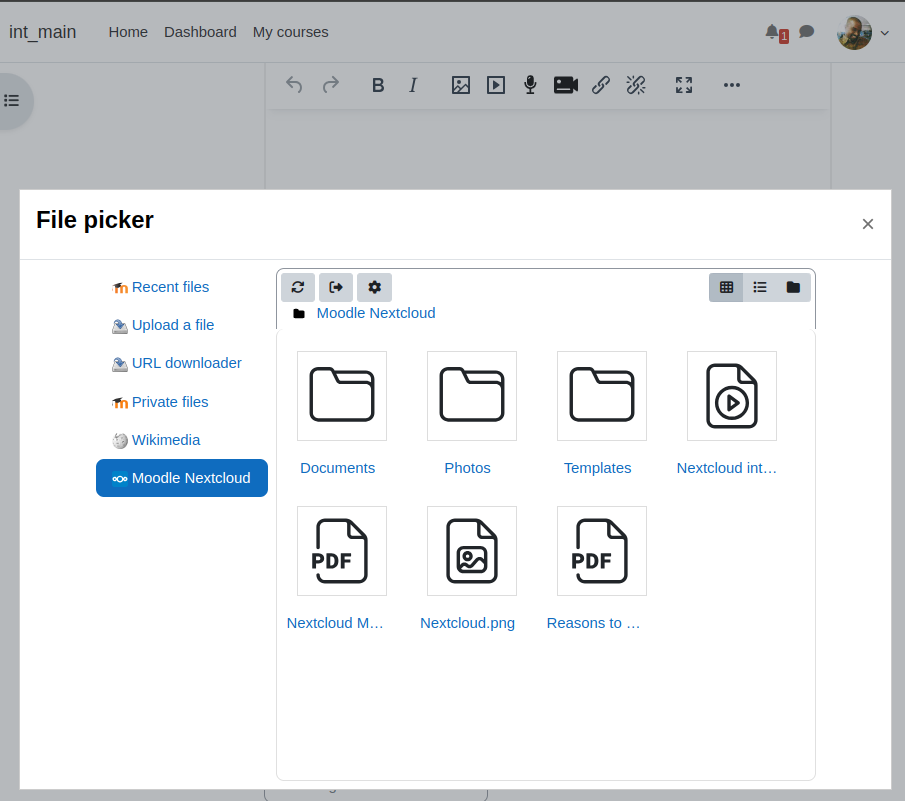The image size is (905, 801).
Task: Click the Nextcloud int… file name
Action: [727, 468]
